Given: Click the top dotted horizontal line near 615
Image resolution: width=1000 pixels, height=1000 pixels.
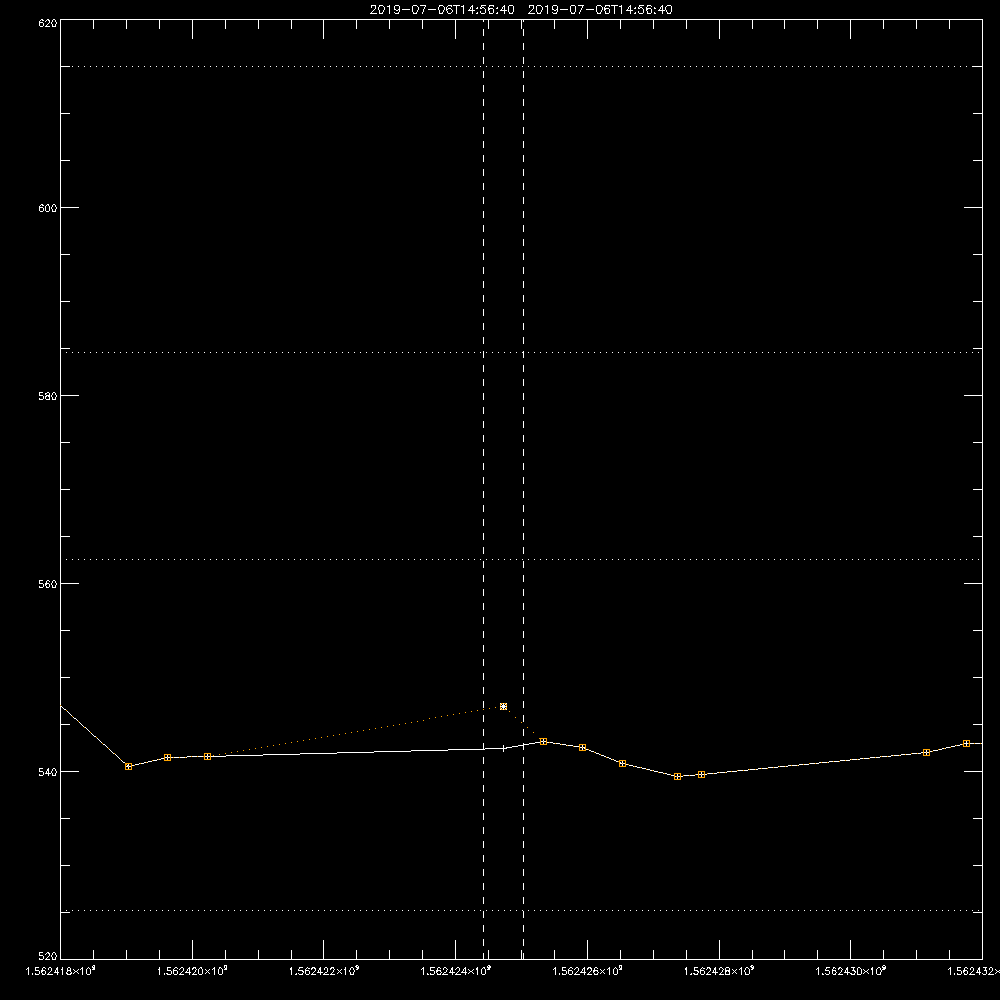Looking at the screenshot, I should click(x=521, y=66).
